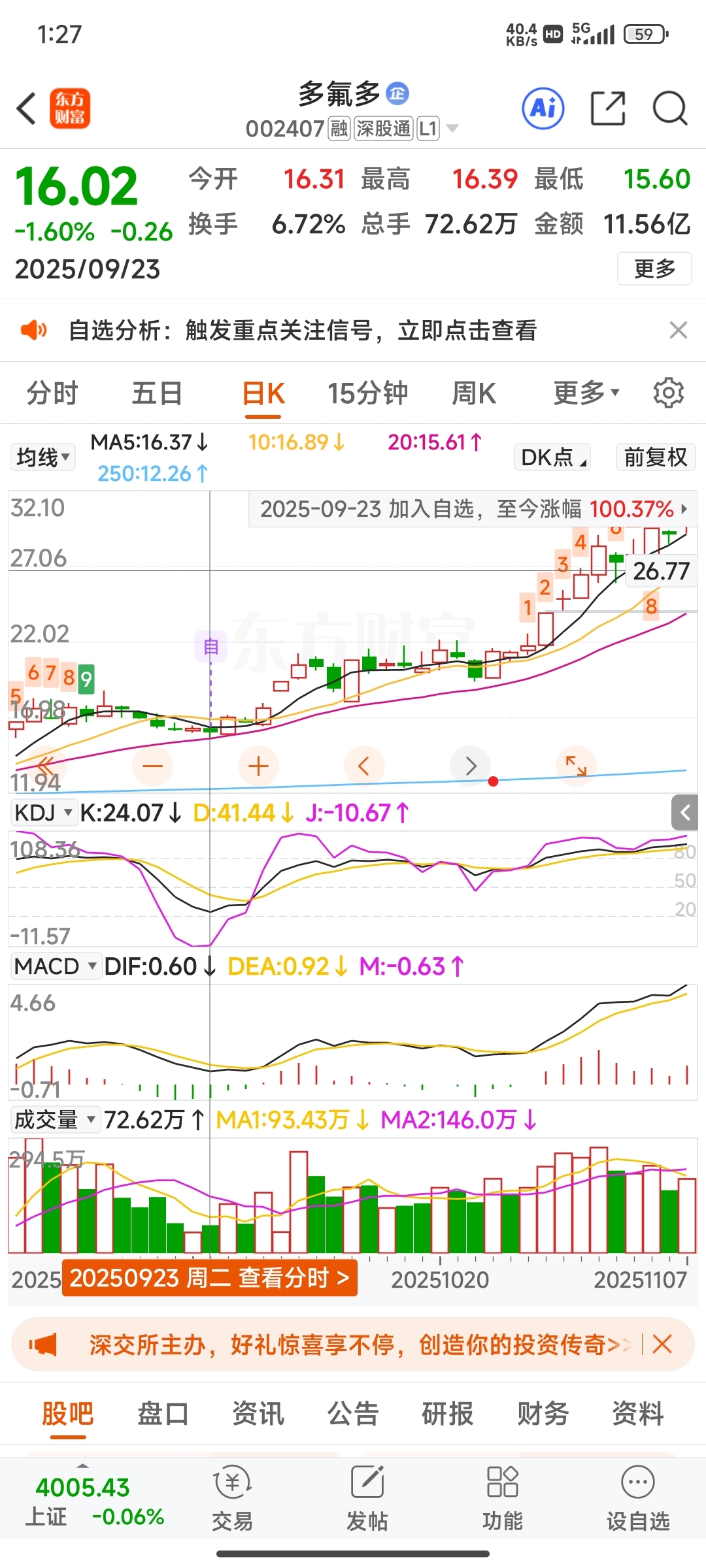Collapse indicator side panel arrow
The image size is (706, 1568).
coord(685,813)
